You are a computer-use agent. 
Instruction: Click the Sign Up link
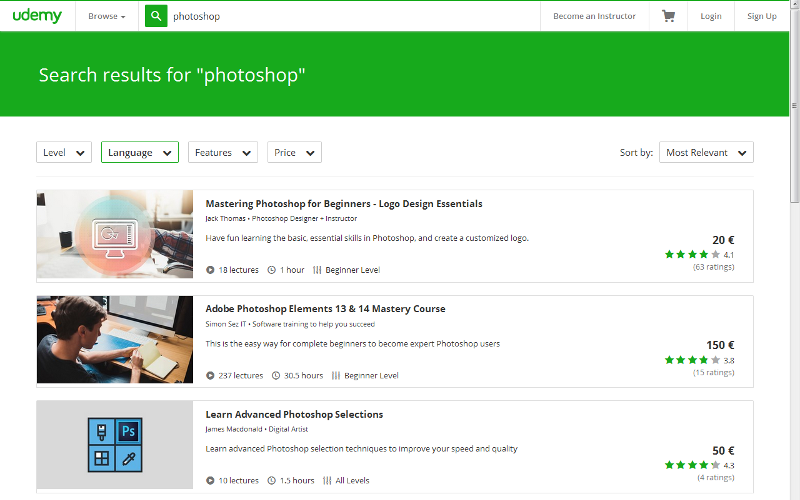pos(762,16)
